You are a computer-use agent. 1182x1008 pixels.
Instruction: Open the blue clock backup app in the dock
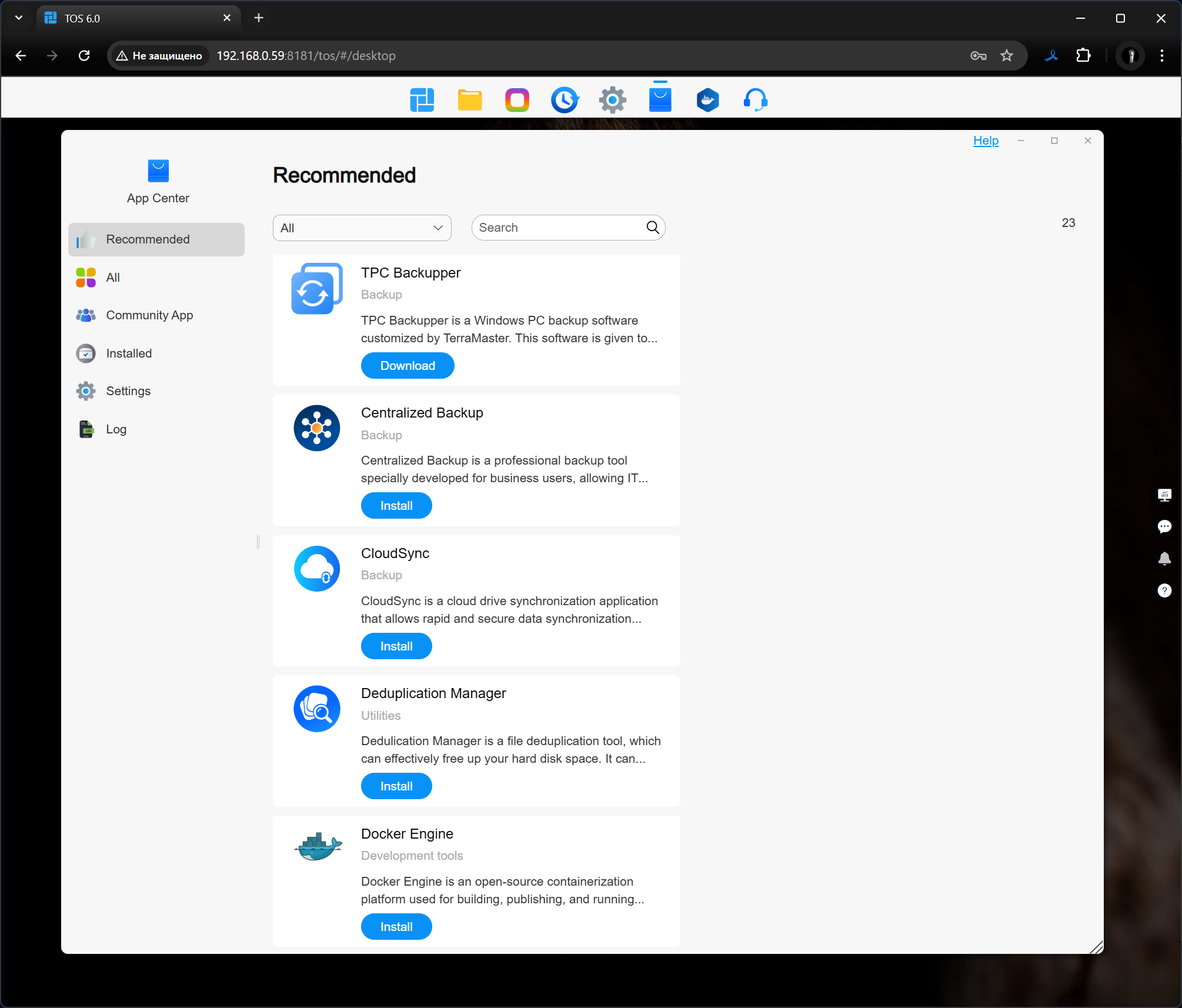tap(565, 100)
